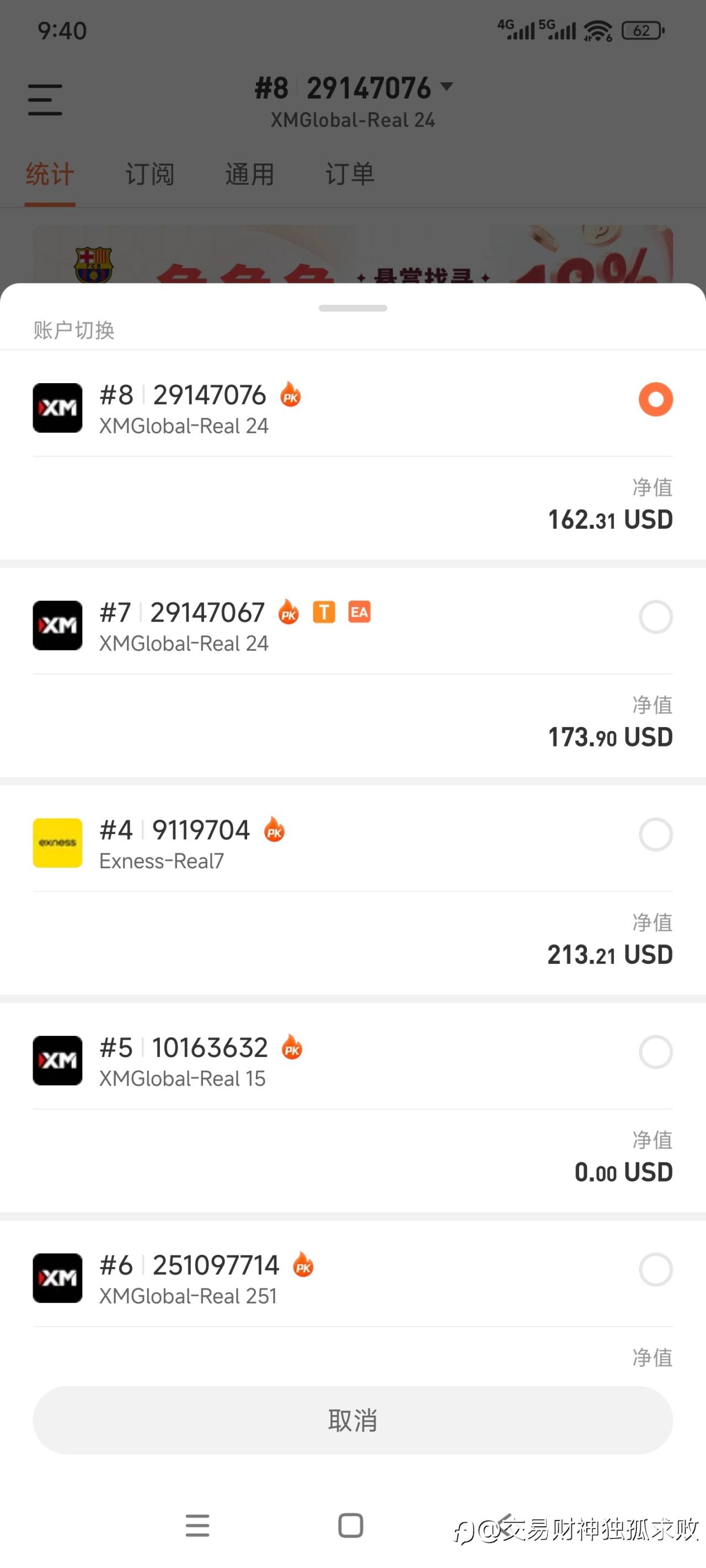Tap the Android home navigation button
706x1568 pixels.
(351, 1526)
